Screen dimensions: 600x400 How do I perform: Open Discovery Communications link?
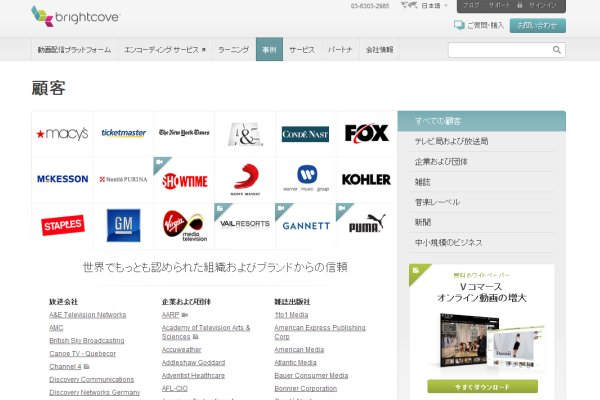tap(91, 380)
